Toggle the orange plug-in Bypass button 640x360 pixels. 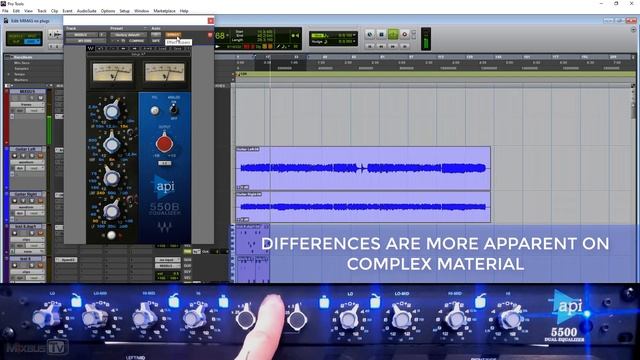[173, 35]
